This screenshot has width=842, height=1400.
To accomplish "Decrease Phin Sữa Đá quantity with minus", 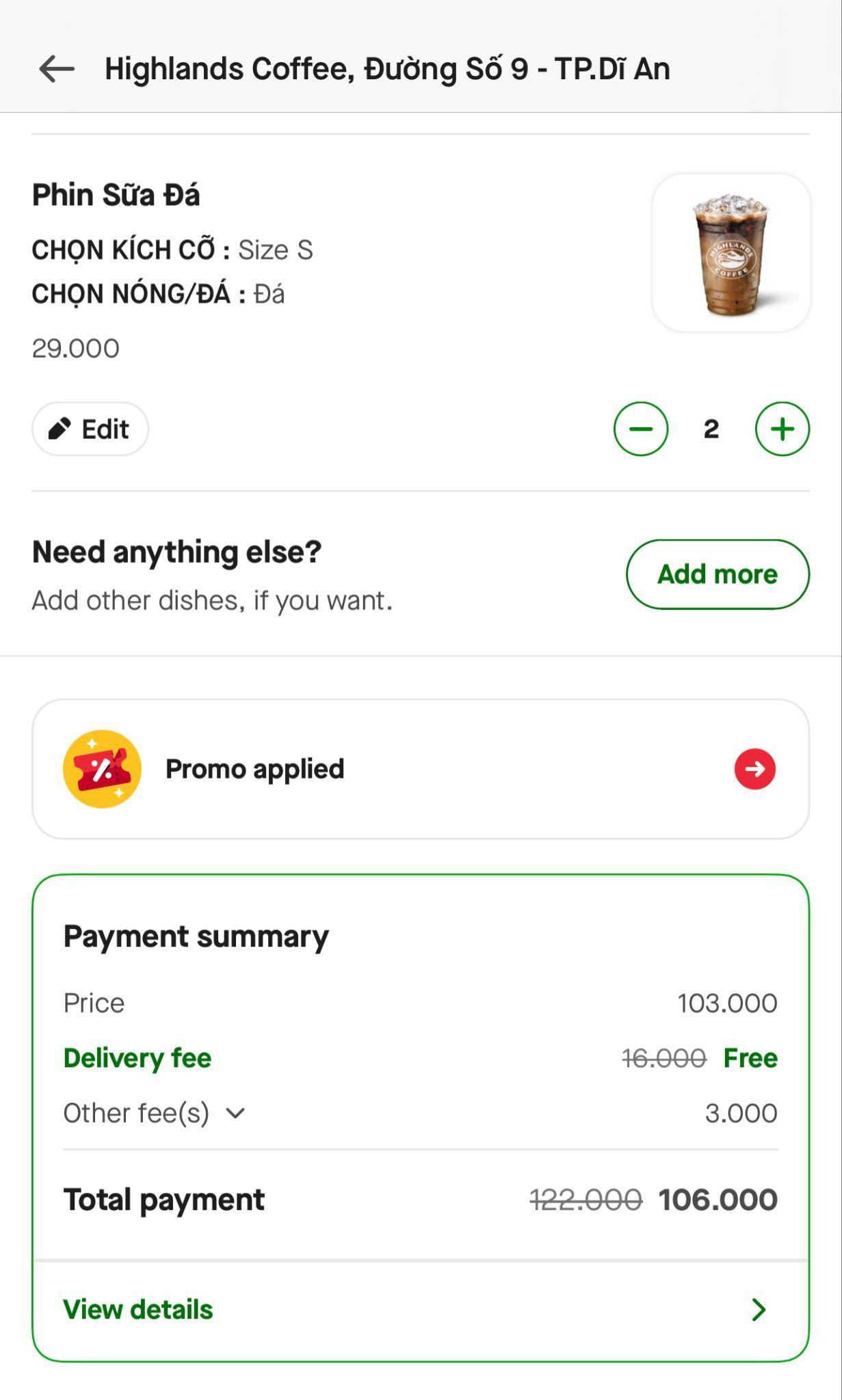I will point(640,429).
